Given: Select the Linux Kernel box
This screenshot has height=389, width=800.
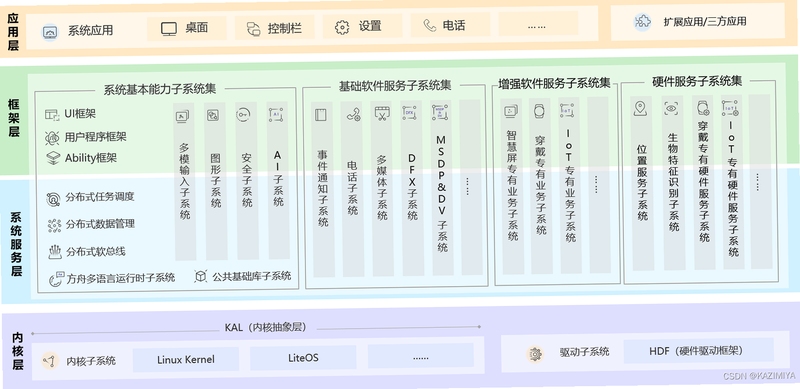Looking at the screenshot, I should click(x=186, y=359).
